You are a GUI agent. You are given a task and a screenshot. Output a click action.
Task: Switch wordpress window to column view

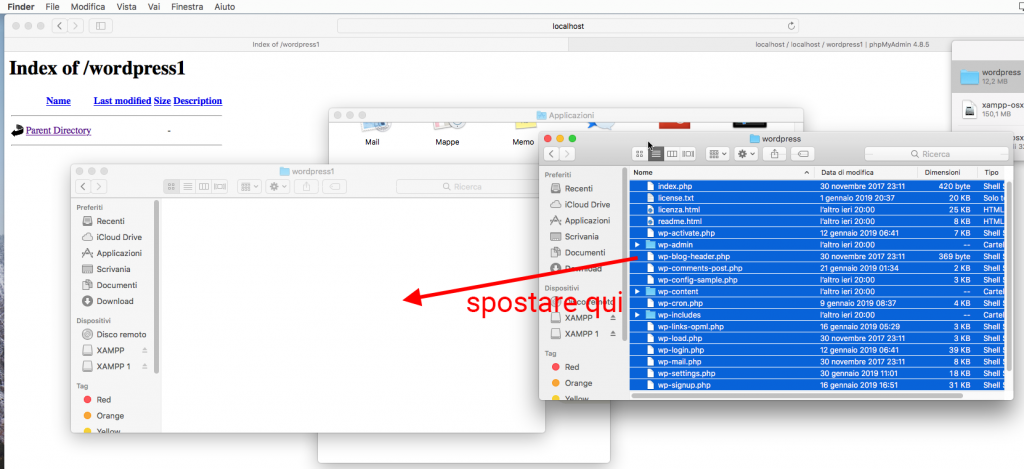click(x=671, y=154)
